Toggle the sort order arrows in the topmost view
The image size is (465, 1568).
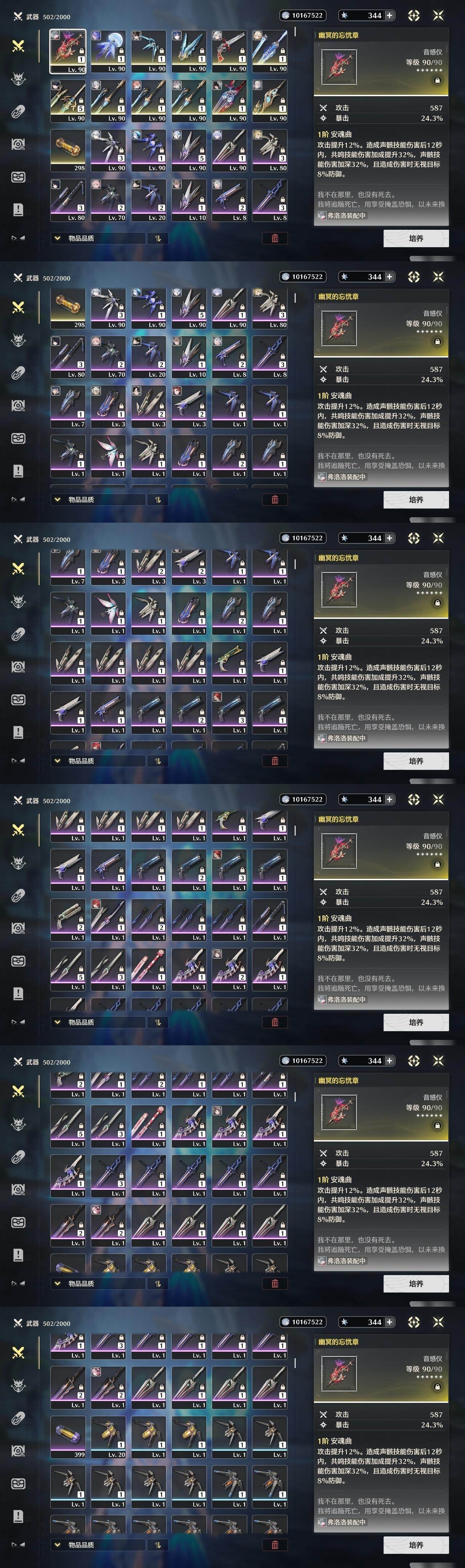pyautogui.click(x=158, y=238)
